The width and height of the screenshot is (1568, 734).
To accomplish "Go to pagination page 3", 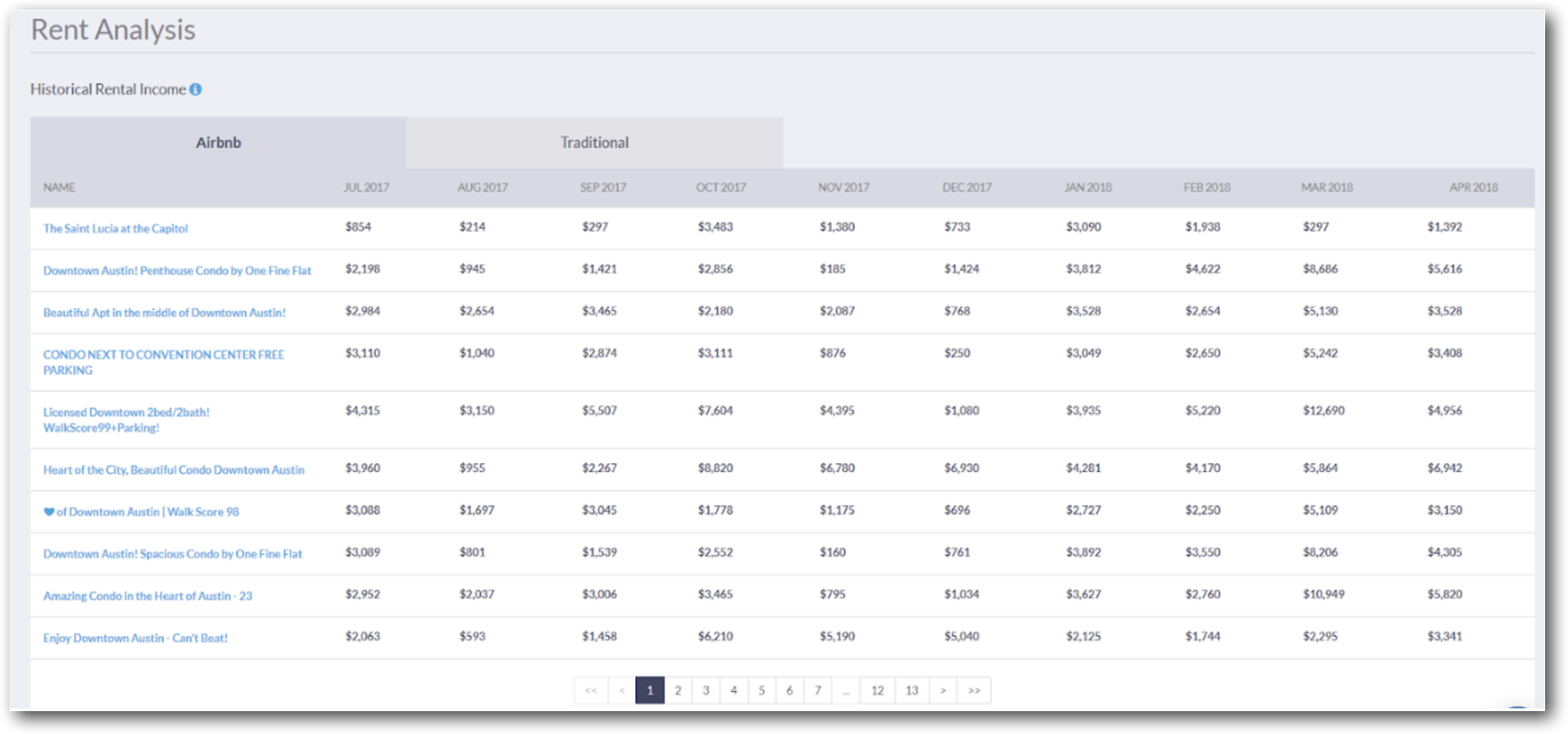I will click(x=706, y=690).
